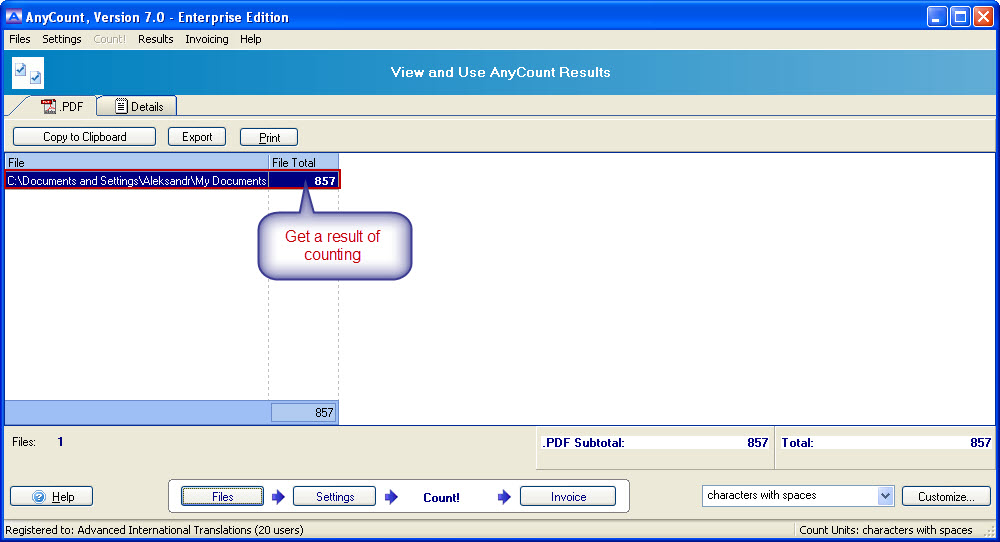The image size is (1000, 542).
Task: Open the count units dropdown arrow
Action: 885,495
